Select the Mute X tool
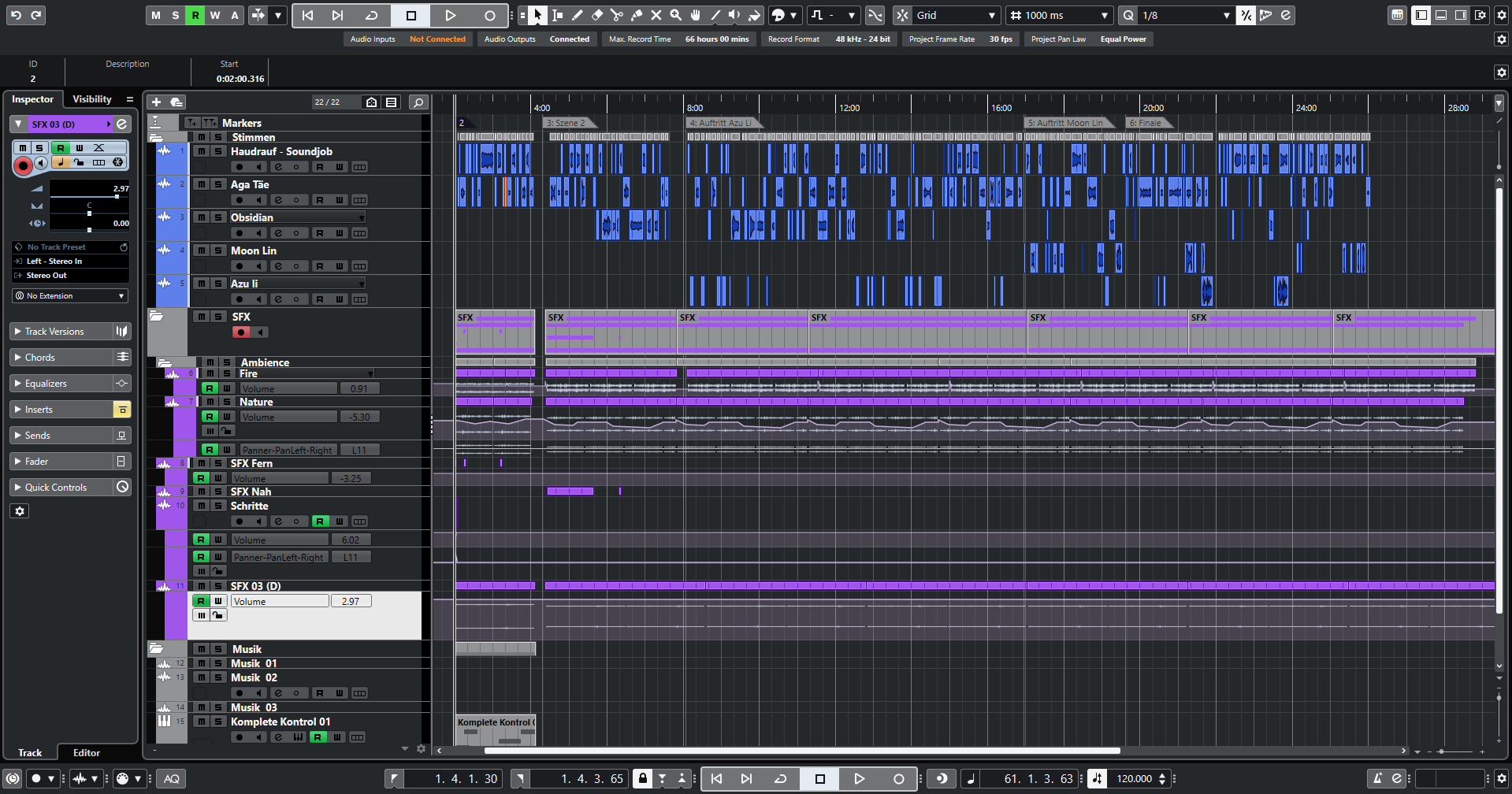Screen dimensions: 1512x794 tap(656, 15)
